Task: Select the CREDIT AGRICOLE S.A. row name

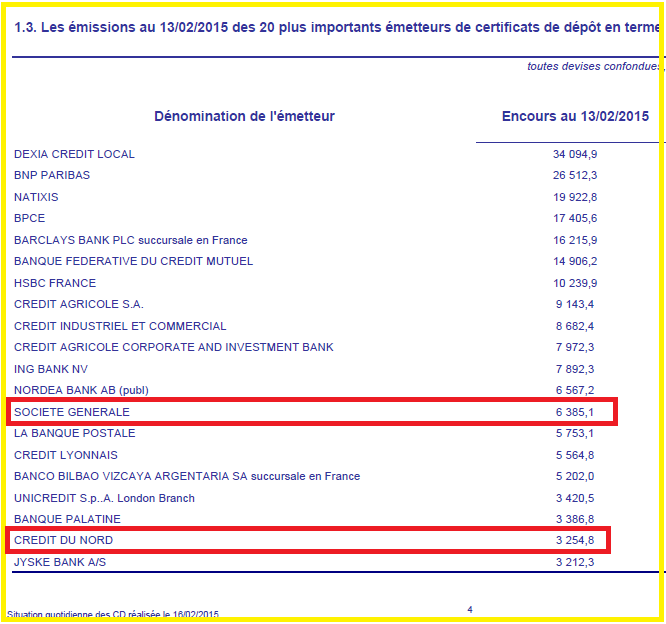Action: (79, 304)
